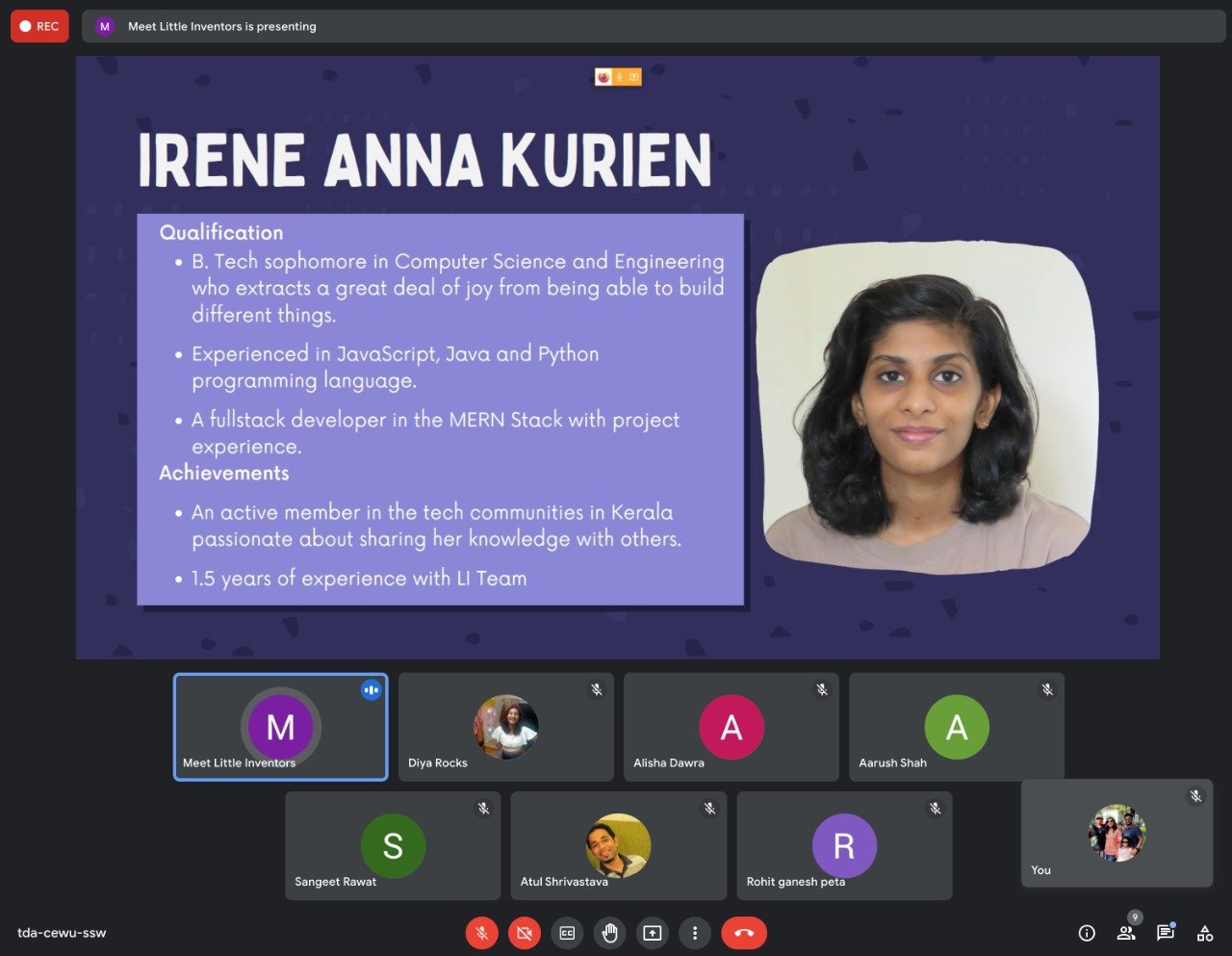Enable closed captions
The width and height of the screenshot is (1232, 956).
(567, 933)
